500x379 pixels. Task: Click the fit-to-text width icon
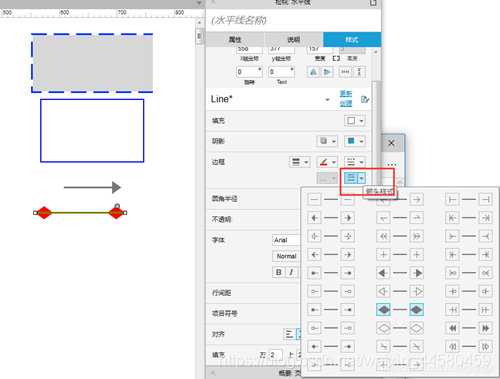click(x=345, y=72)
